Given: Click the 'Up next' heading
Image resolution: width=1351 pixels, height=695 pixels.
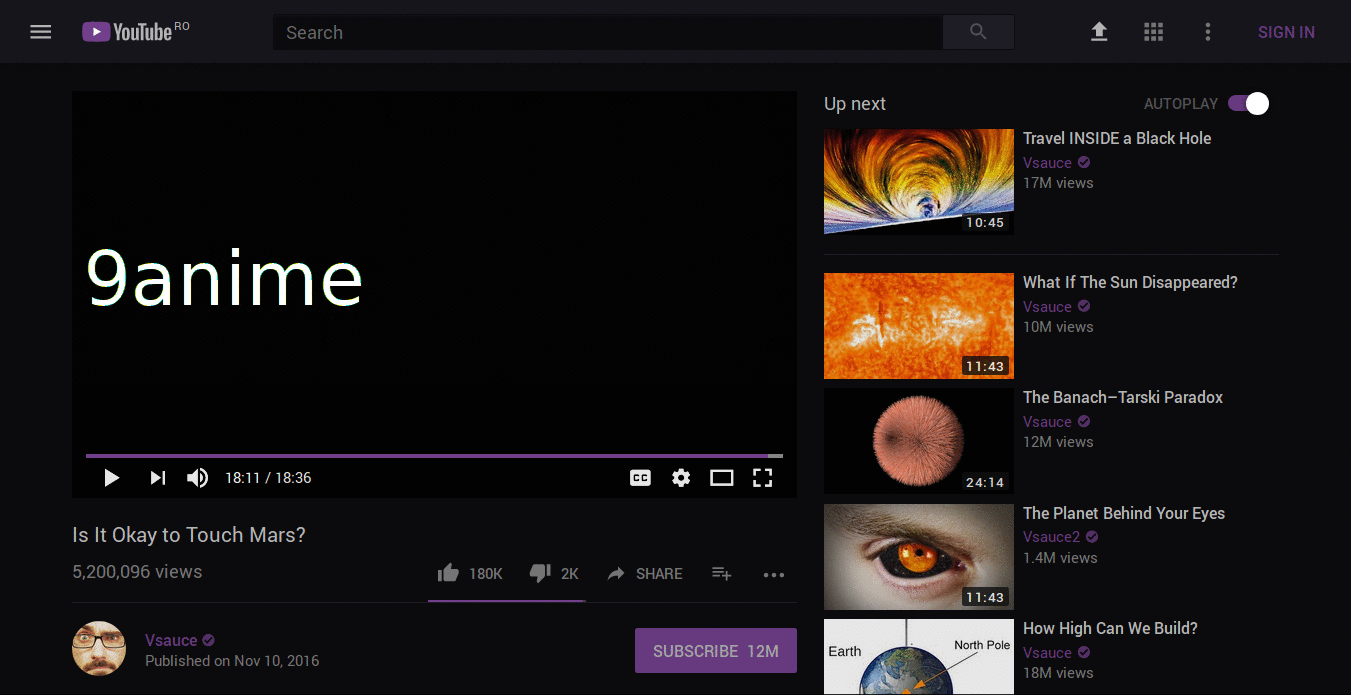Looking at the screenshot, I should [855, 104].
